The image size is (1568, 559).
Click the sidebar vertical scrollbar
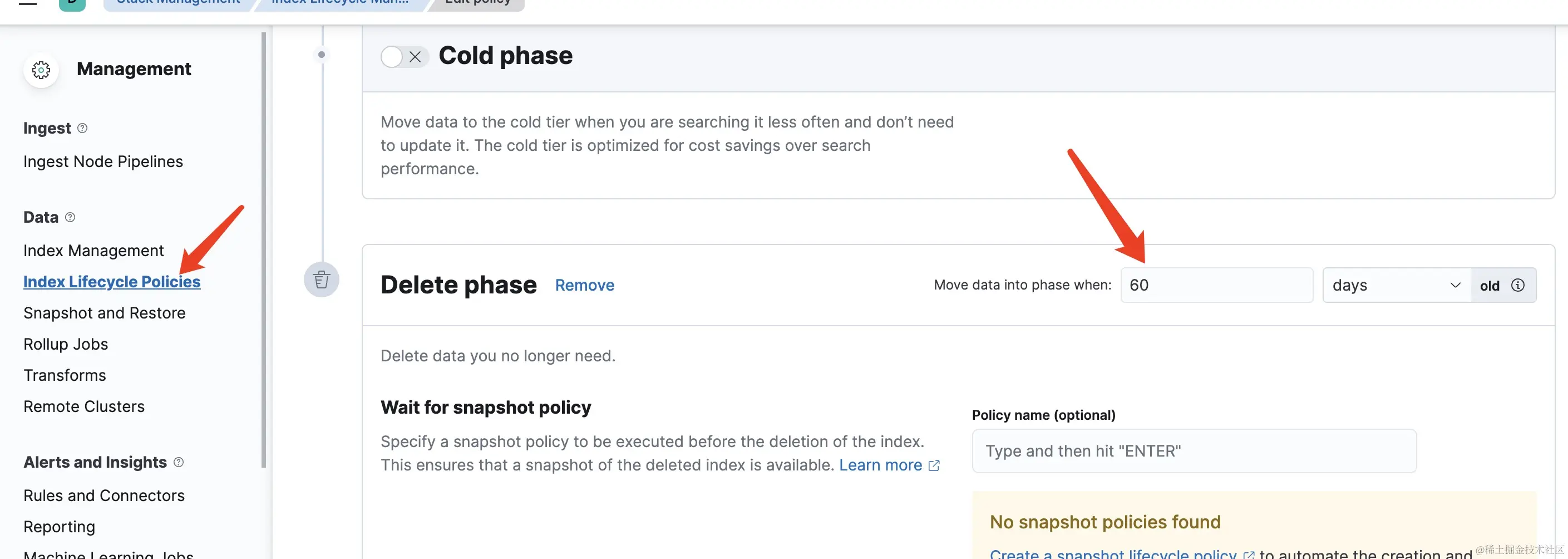264,243
